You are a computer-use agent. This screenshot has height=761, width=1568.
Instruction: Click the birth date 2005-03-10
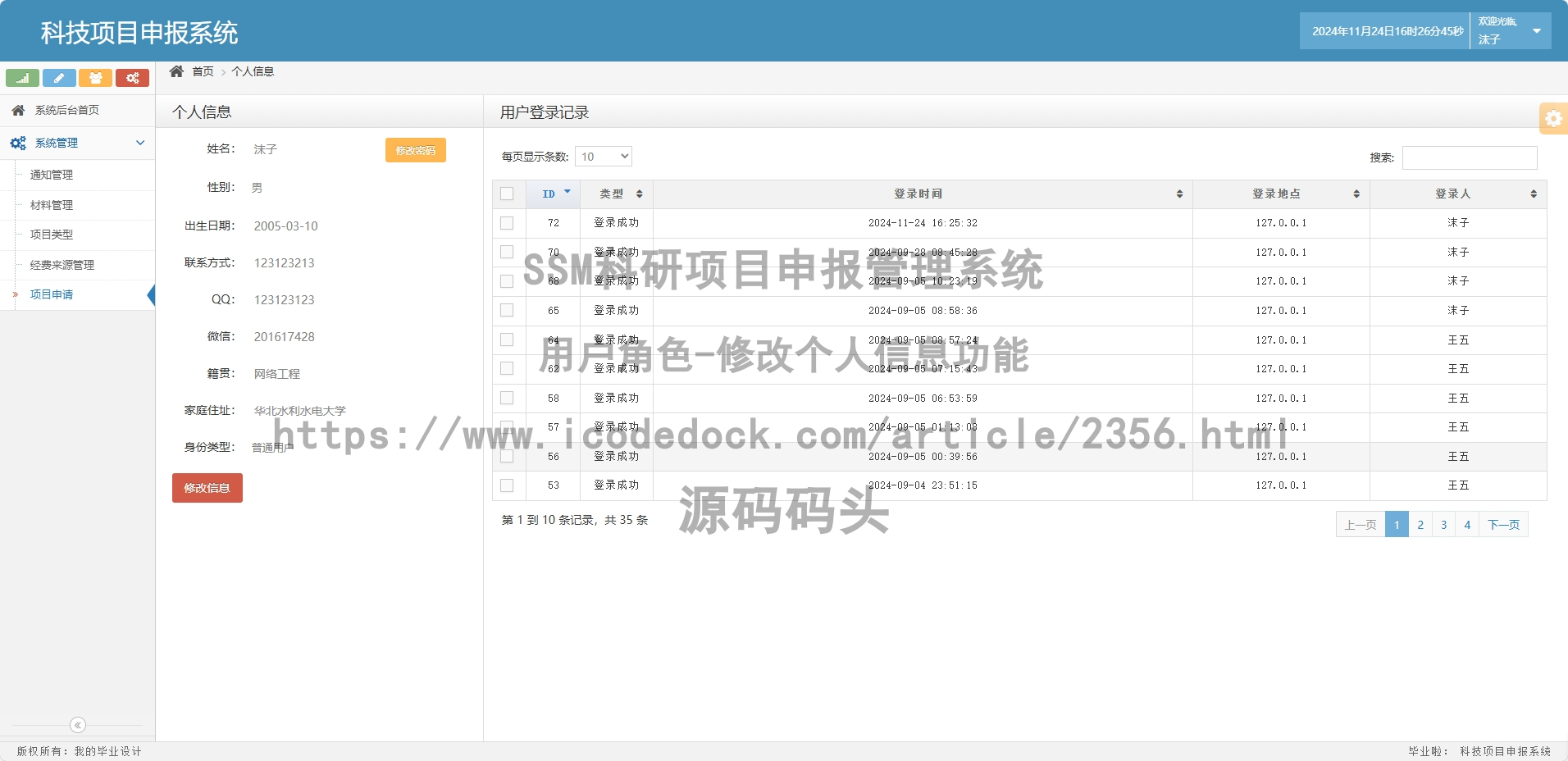(x=285, y=226)
